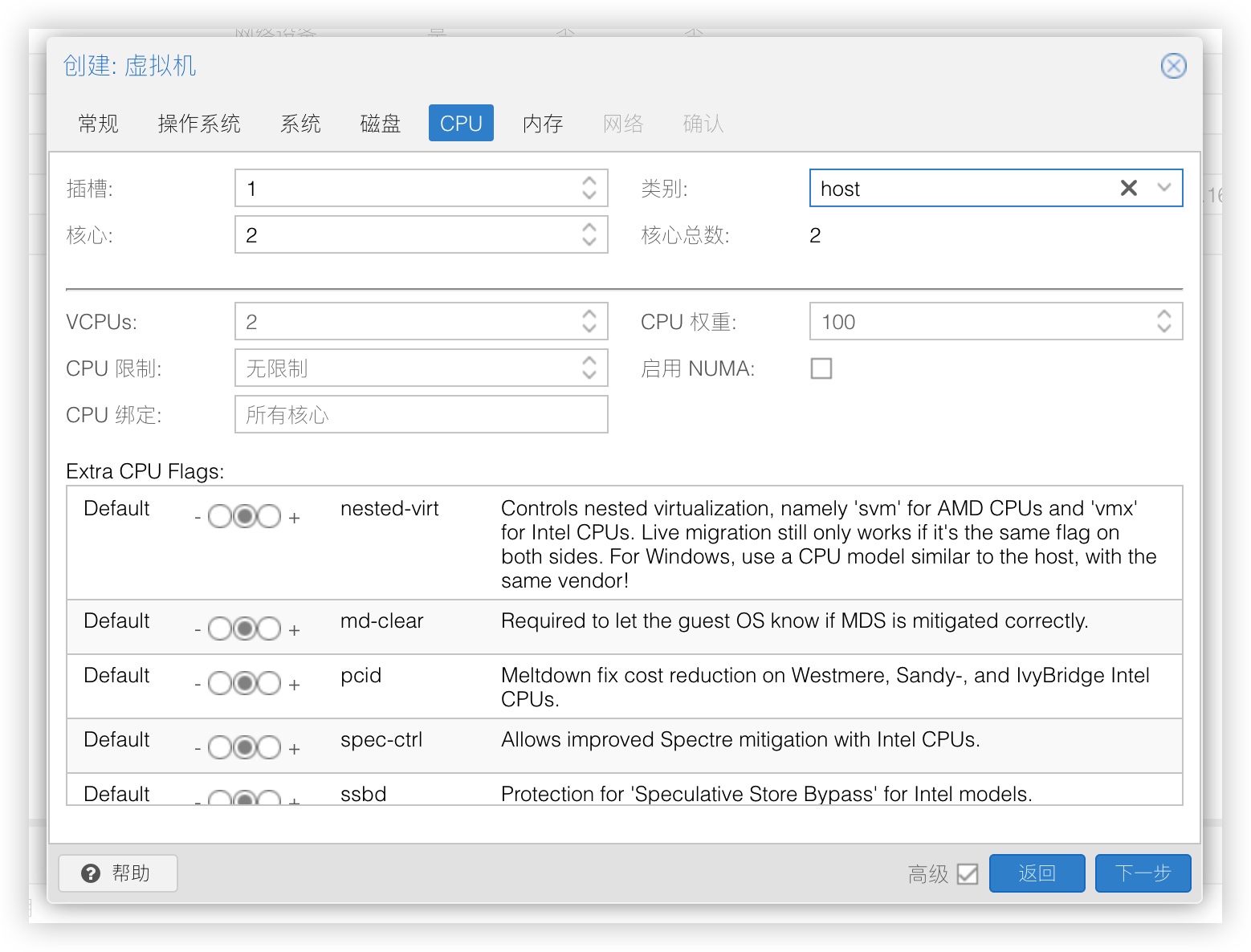Set nested-virt flag to on (+)
Image resolution: width=1251 pixels, height=952 pixels.
point(269,516)
